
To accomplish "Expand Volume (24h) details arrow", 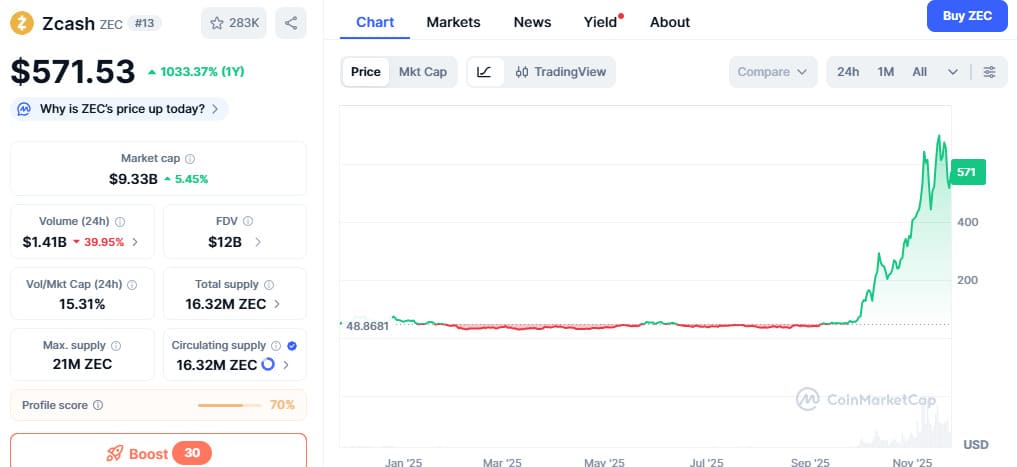I will [x=135, y=242].
